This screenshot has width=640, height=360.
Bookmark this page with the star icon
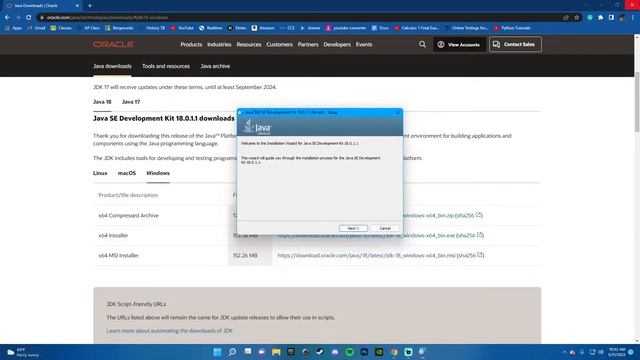(x=576, y=18)
